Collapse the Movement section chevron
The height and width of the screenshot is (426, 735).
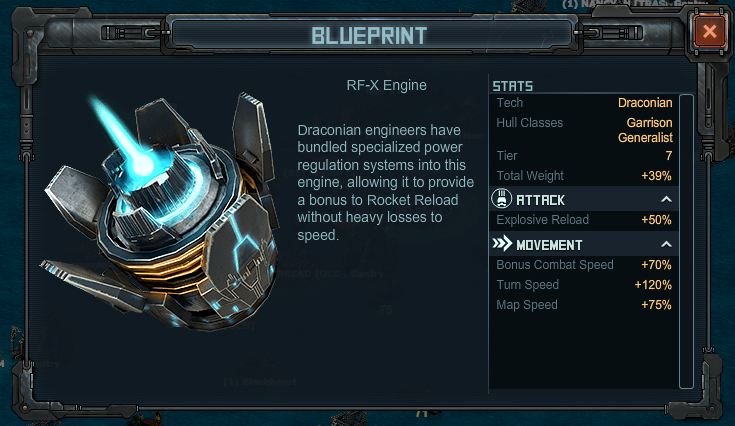pos(666,244)
